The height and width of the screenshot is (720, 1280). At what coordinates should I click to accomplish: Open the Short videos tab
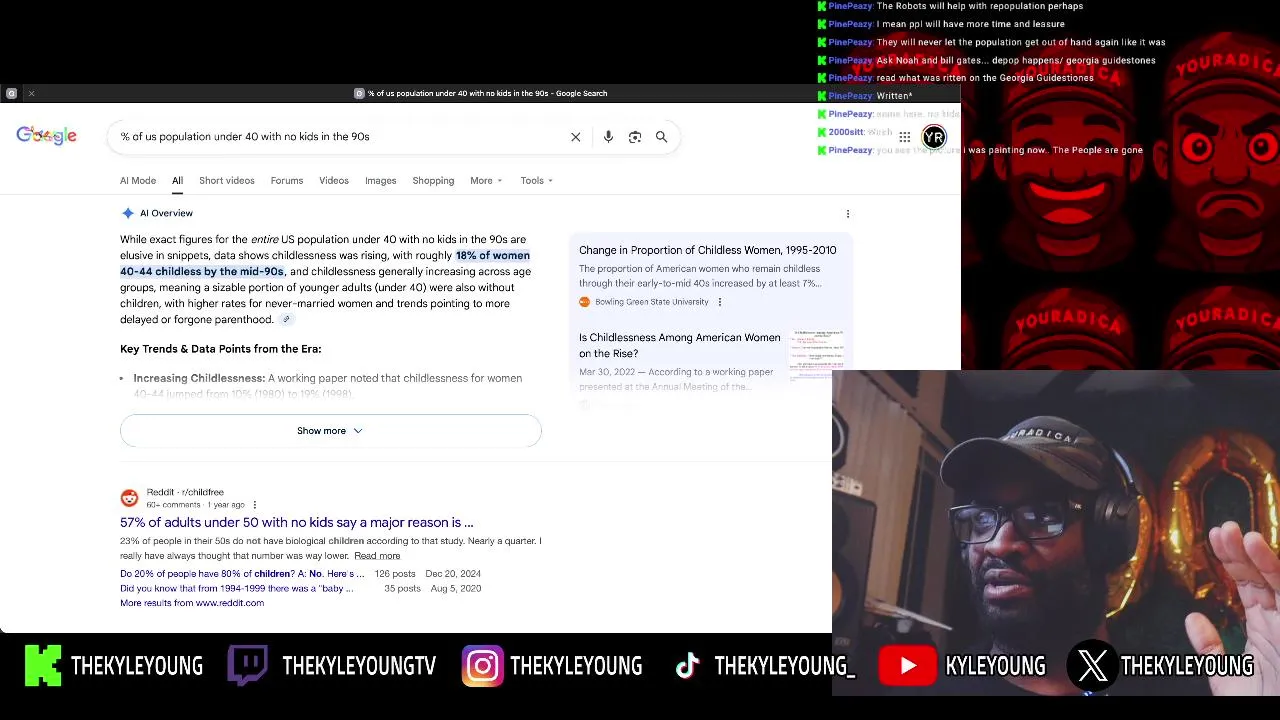tap(227, 181)
